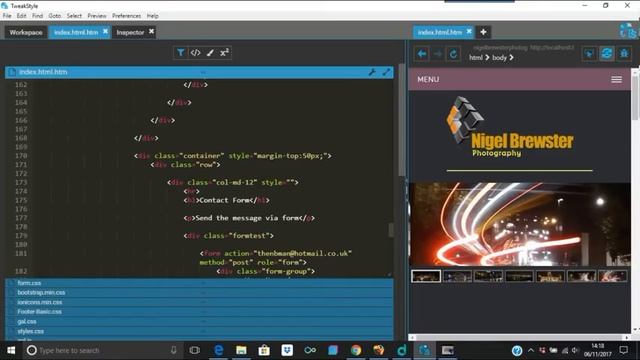Click the preview pane horizontal scrollbar
Viewport: 640px width, 360px height.
coord(519,338)
